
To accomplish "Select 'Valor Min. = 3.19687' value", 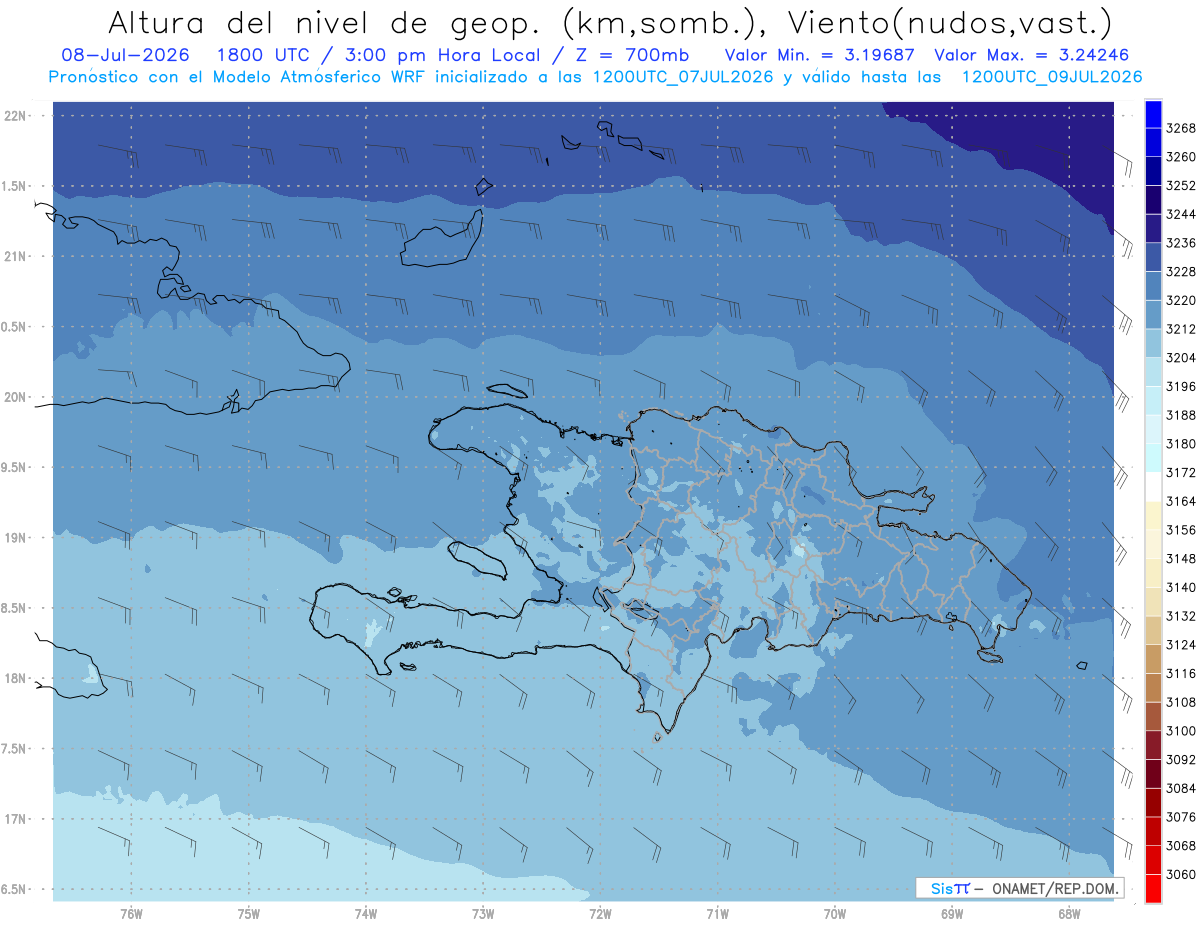I will coord(819,55).
